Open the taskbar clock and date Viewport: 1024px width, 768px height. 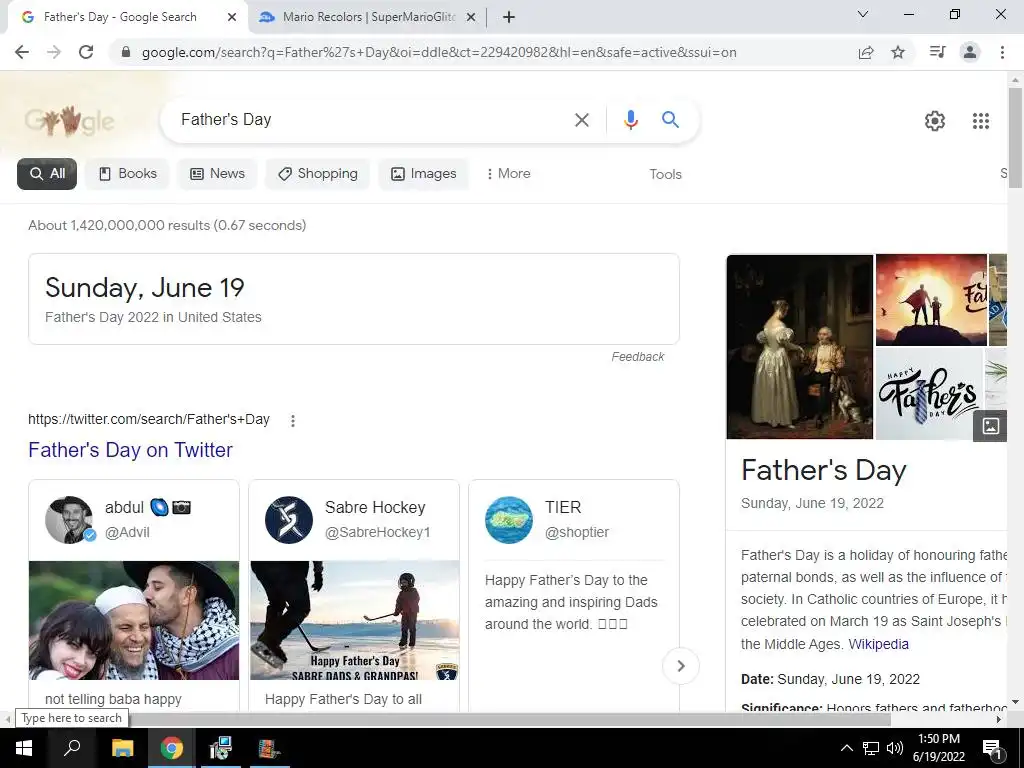(938, 748)
